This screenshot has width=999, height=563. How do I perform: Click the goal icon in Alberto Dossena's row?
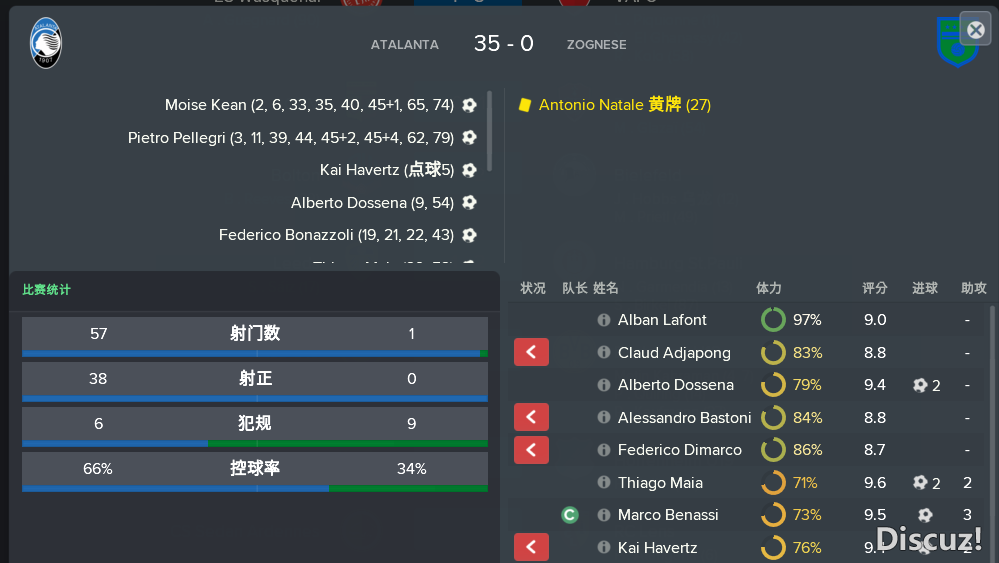pos(919,385)
